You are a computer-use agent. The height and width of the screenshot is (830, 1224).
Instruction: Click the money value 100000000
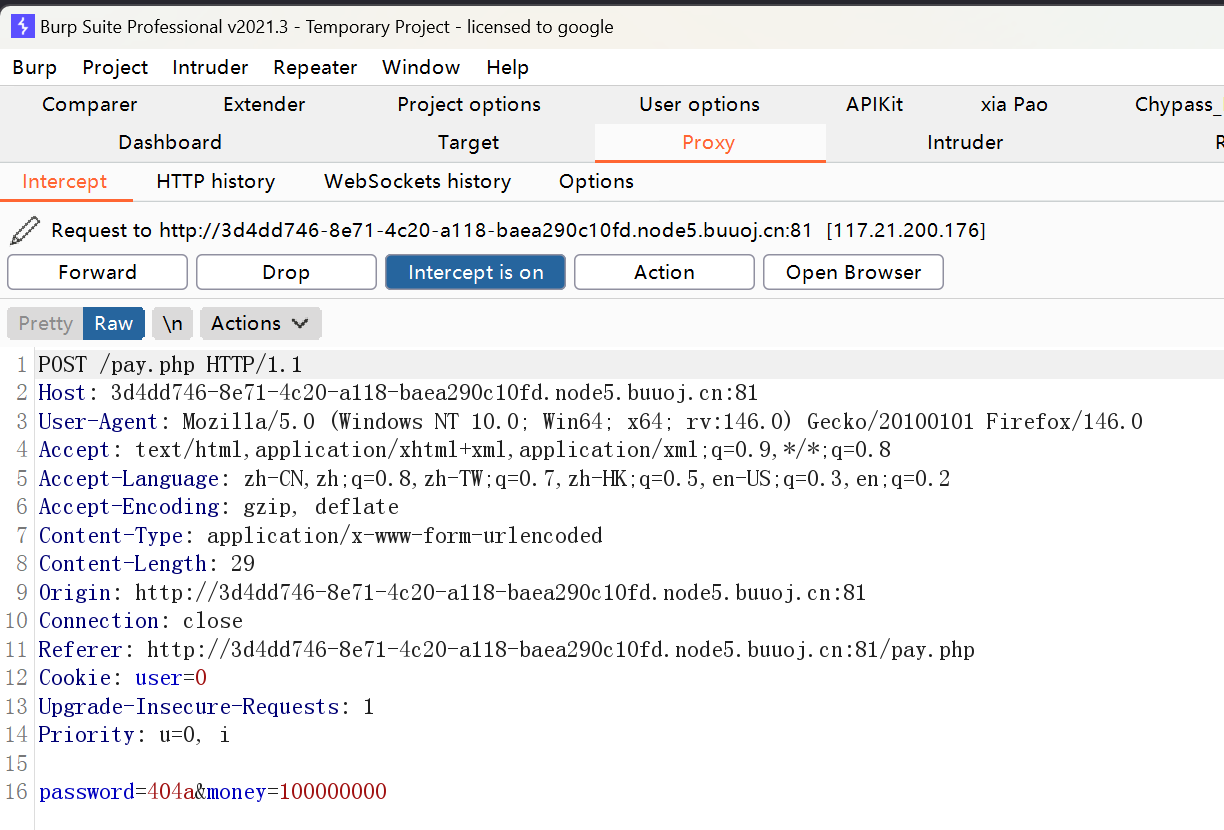coord(333,792)
